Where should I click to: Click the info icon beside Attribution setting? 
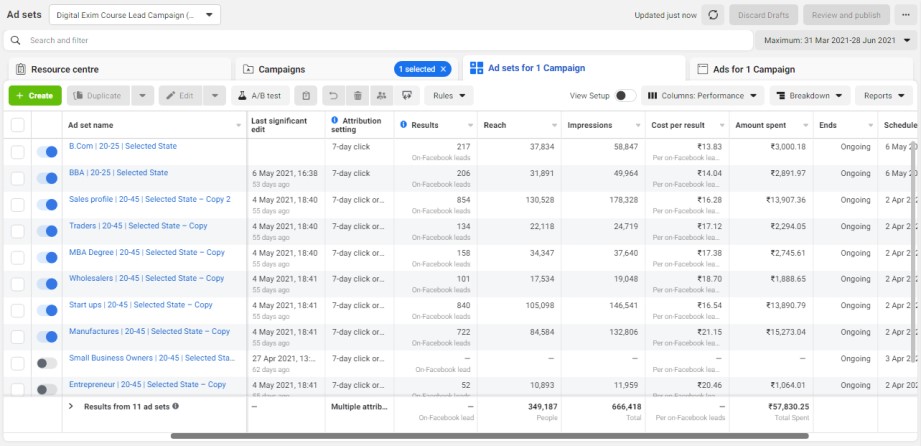[335, 120]
